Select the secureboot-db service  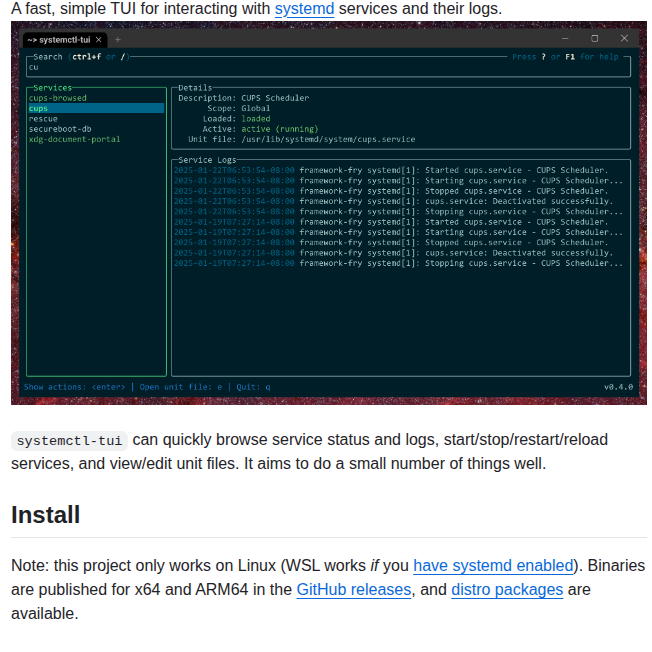pyautogui.click(x=60, y=129)
